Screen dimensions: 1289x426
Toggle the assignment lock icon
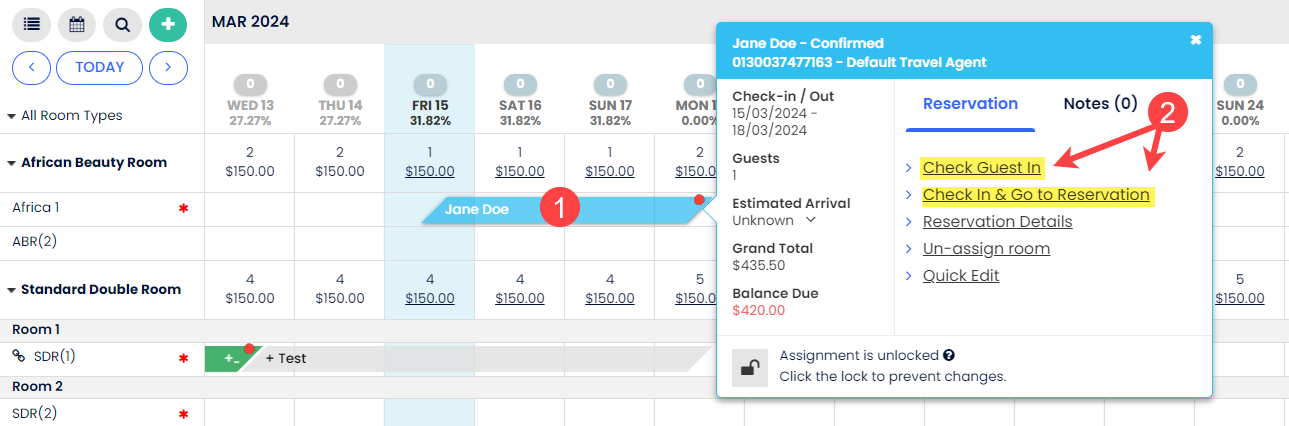click(x=749, y=367)
